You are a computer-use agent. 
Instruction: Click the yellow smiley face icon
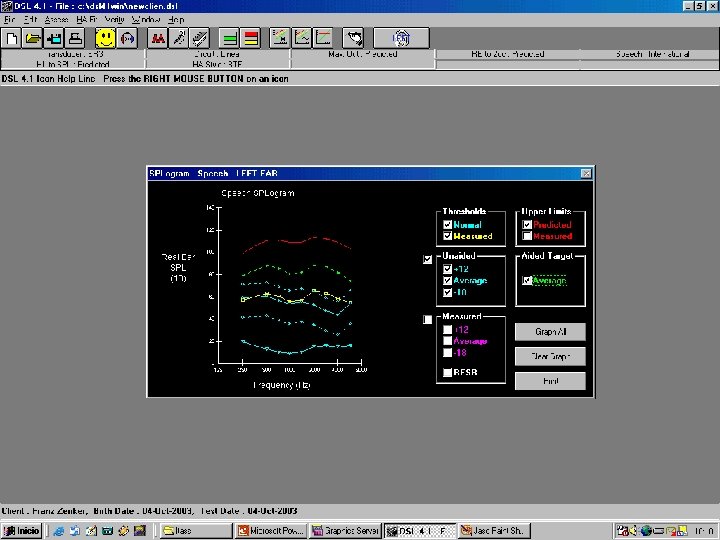point(105,38)
